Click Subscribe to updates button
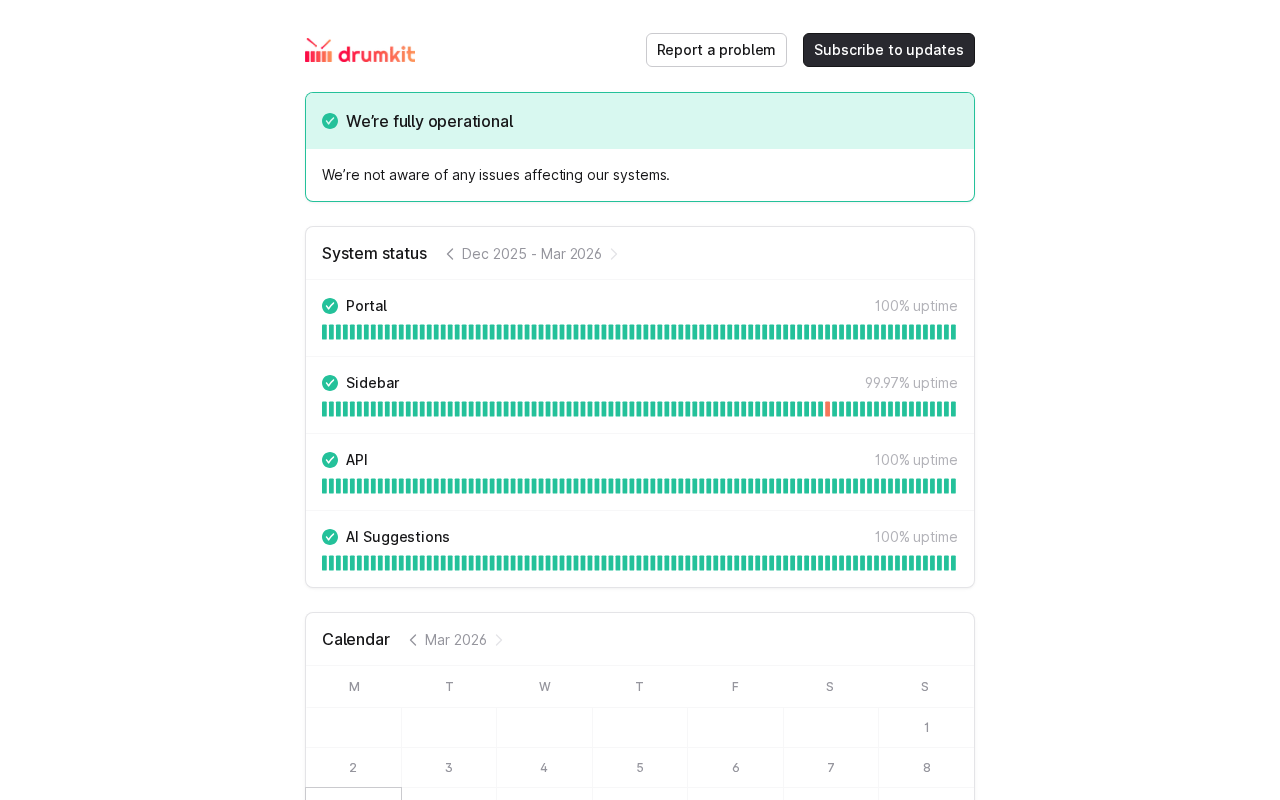The width and height of the screenshot is (1280, 800). tap(889, 50)
